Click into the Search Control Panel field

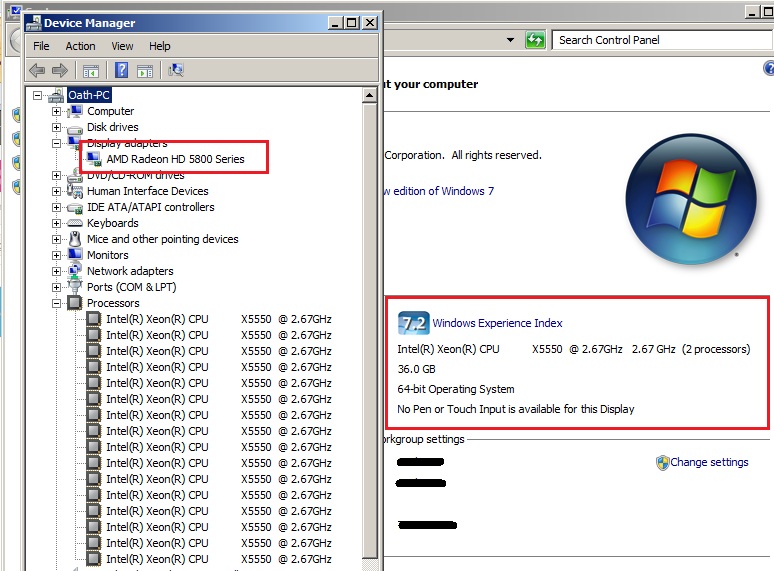[x=662, y=40]
